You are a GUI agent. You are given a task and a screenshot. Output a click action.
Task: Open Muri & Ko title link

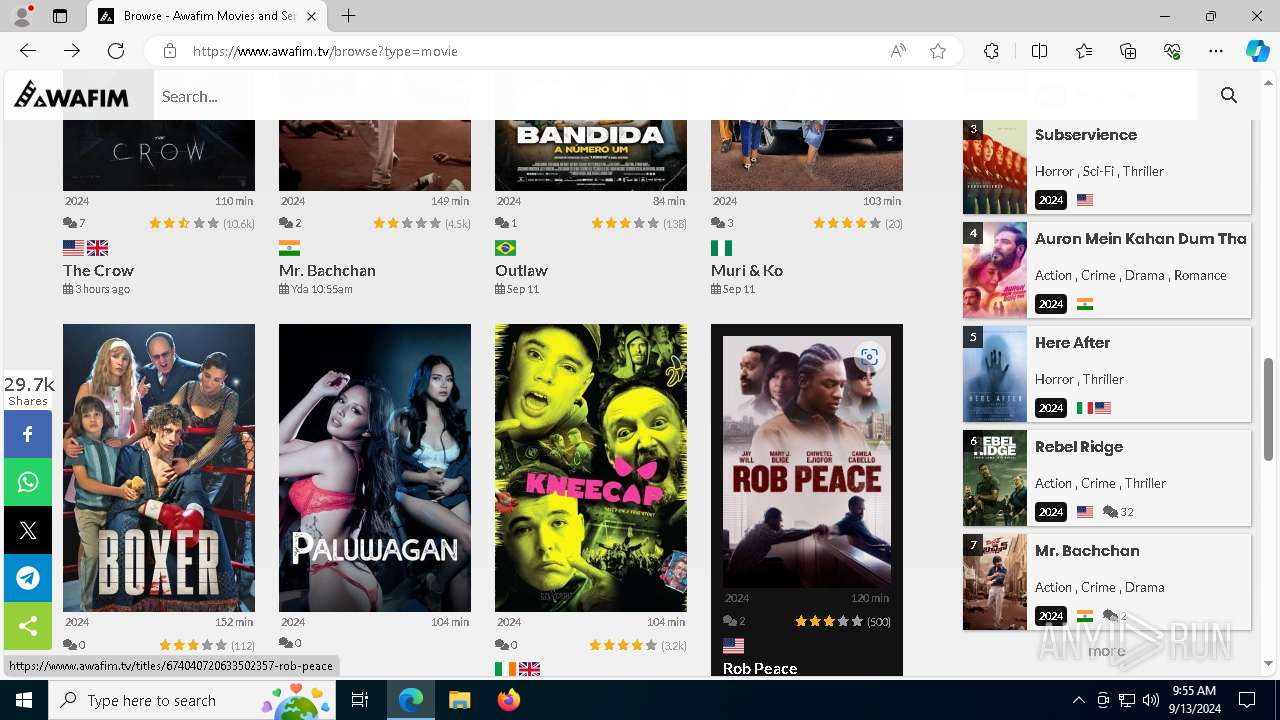[x=746, y=270]
